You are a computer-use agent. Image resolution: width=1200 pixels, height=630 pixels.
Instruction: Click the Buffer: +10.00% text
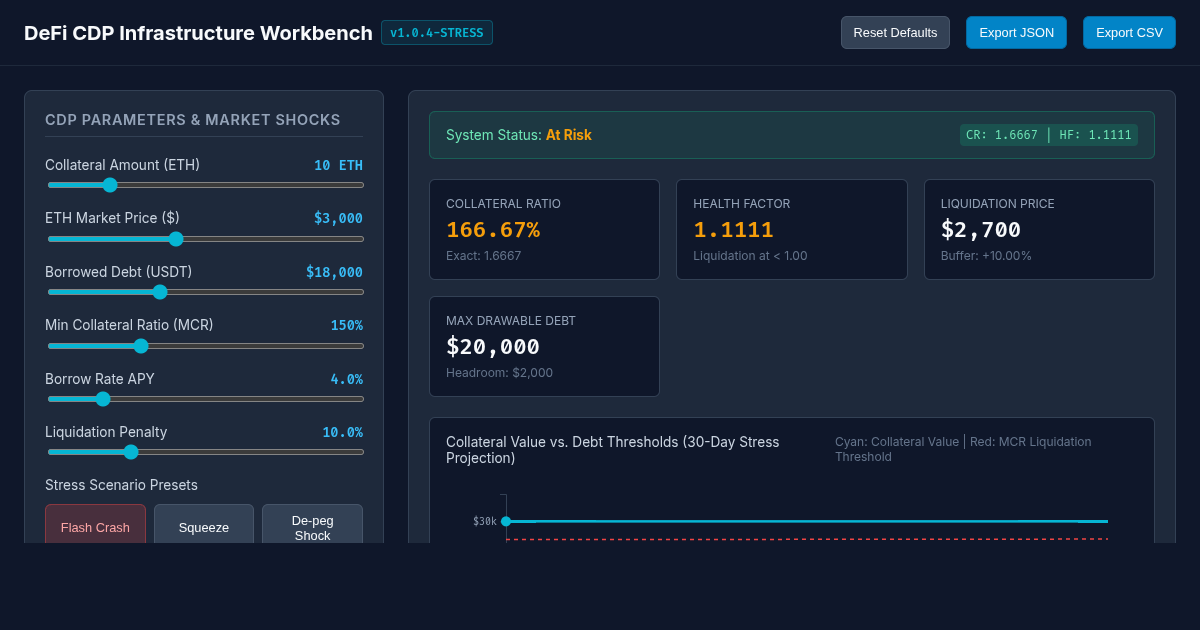986,256
